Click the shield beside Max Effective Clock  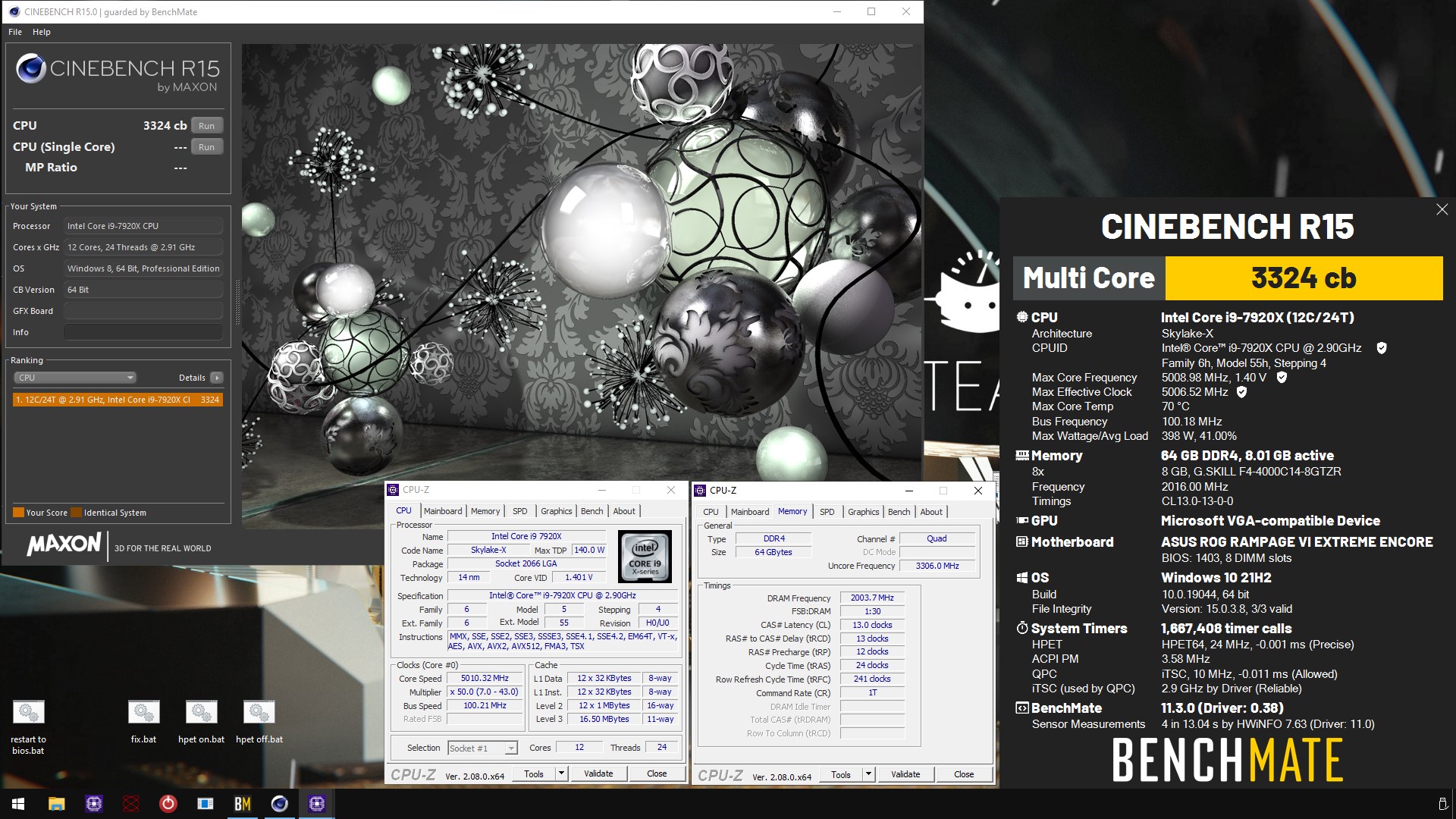1241,392
